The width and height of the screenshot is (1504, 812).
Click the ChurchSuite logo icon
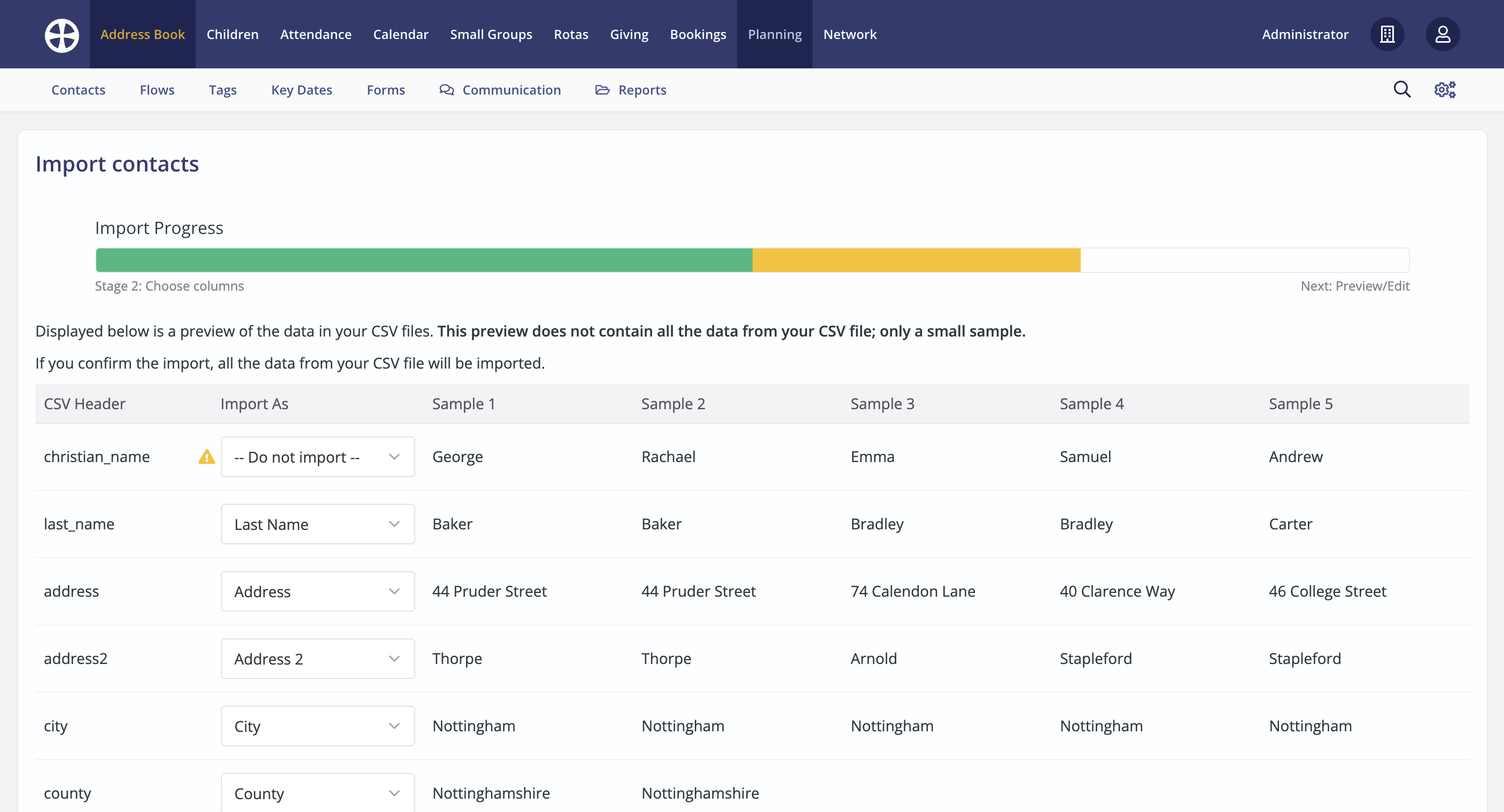pos(62,34)
